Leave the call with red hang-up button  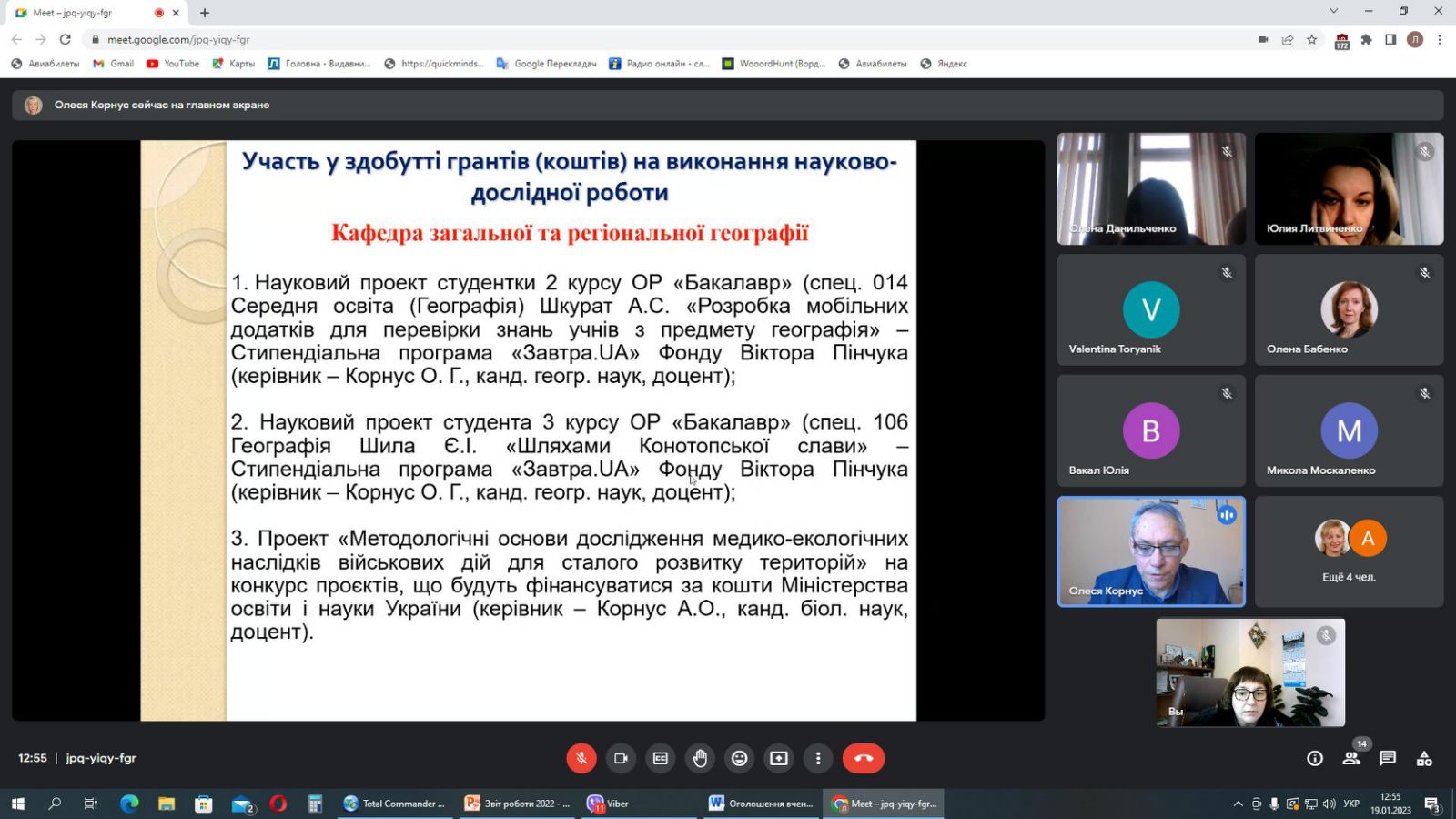pyautogui.click(x=863, y=758)
